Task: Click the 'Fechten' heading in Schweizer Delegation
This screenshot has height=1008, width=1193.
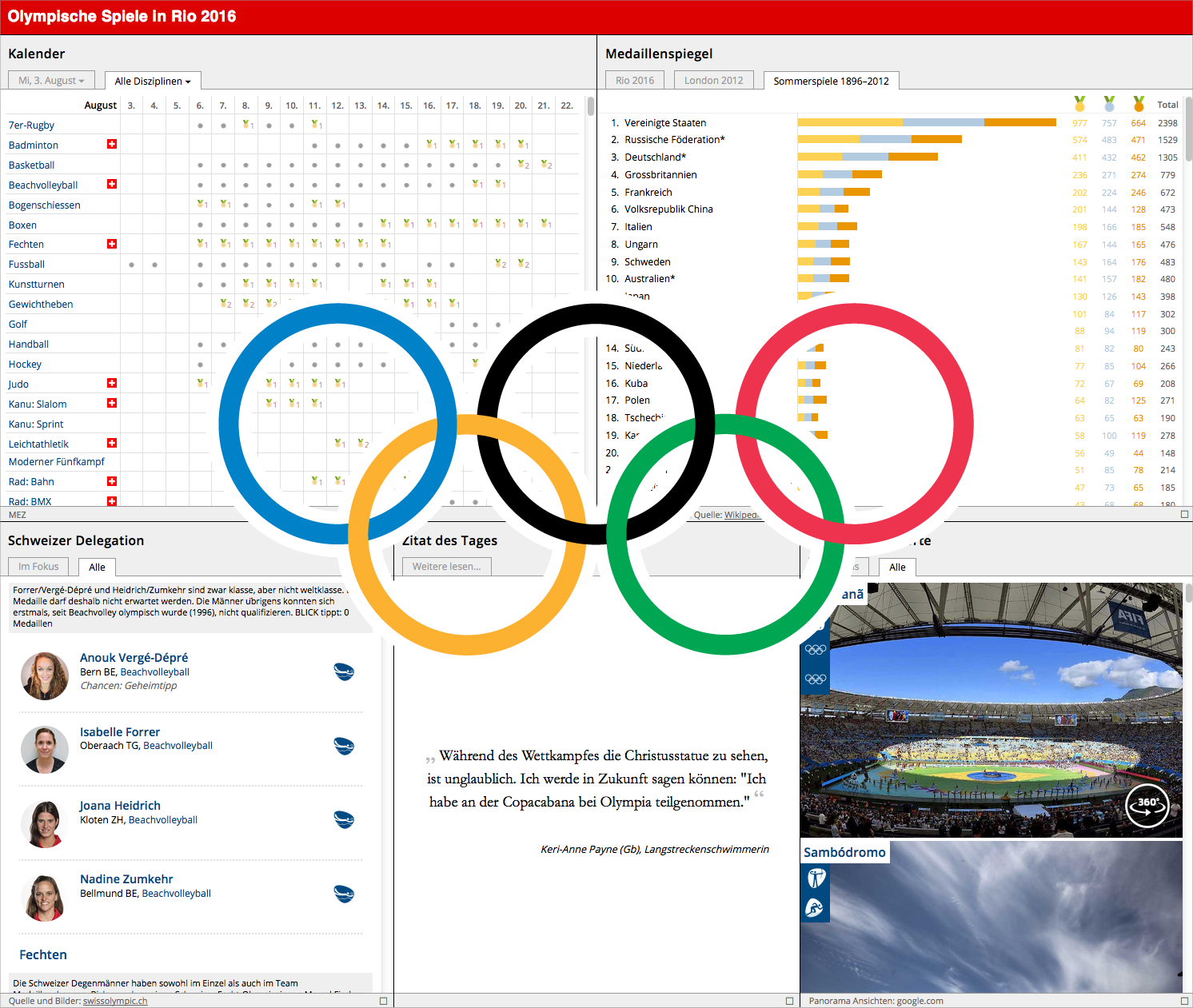Action: (43, 954)
